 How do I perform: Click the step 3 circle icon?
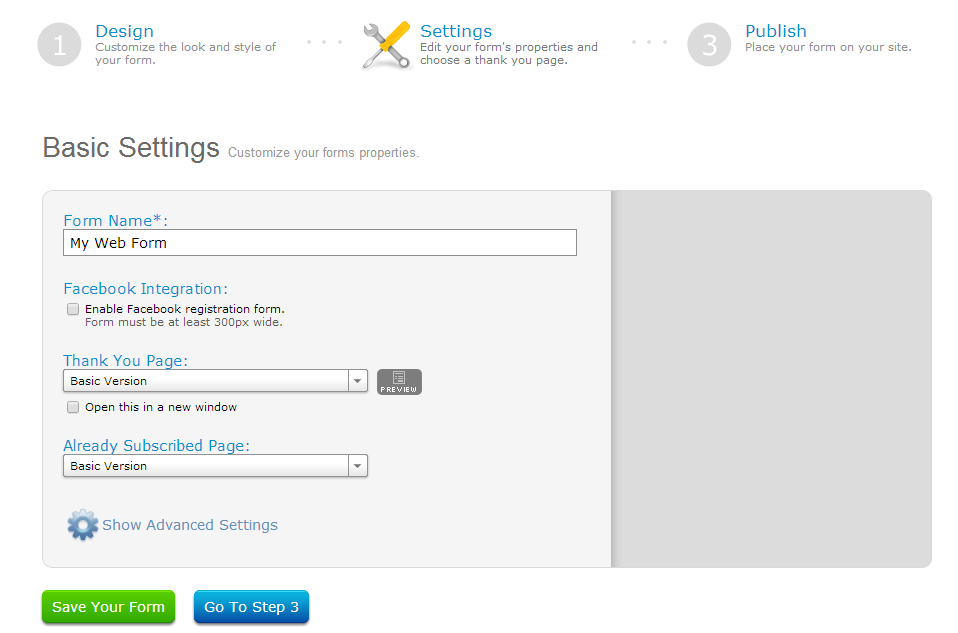709,45
